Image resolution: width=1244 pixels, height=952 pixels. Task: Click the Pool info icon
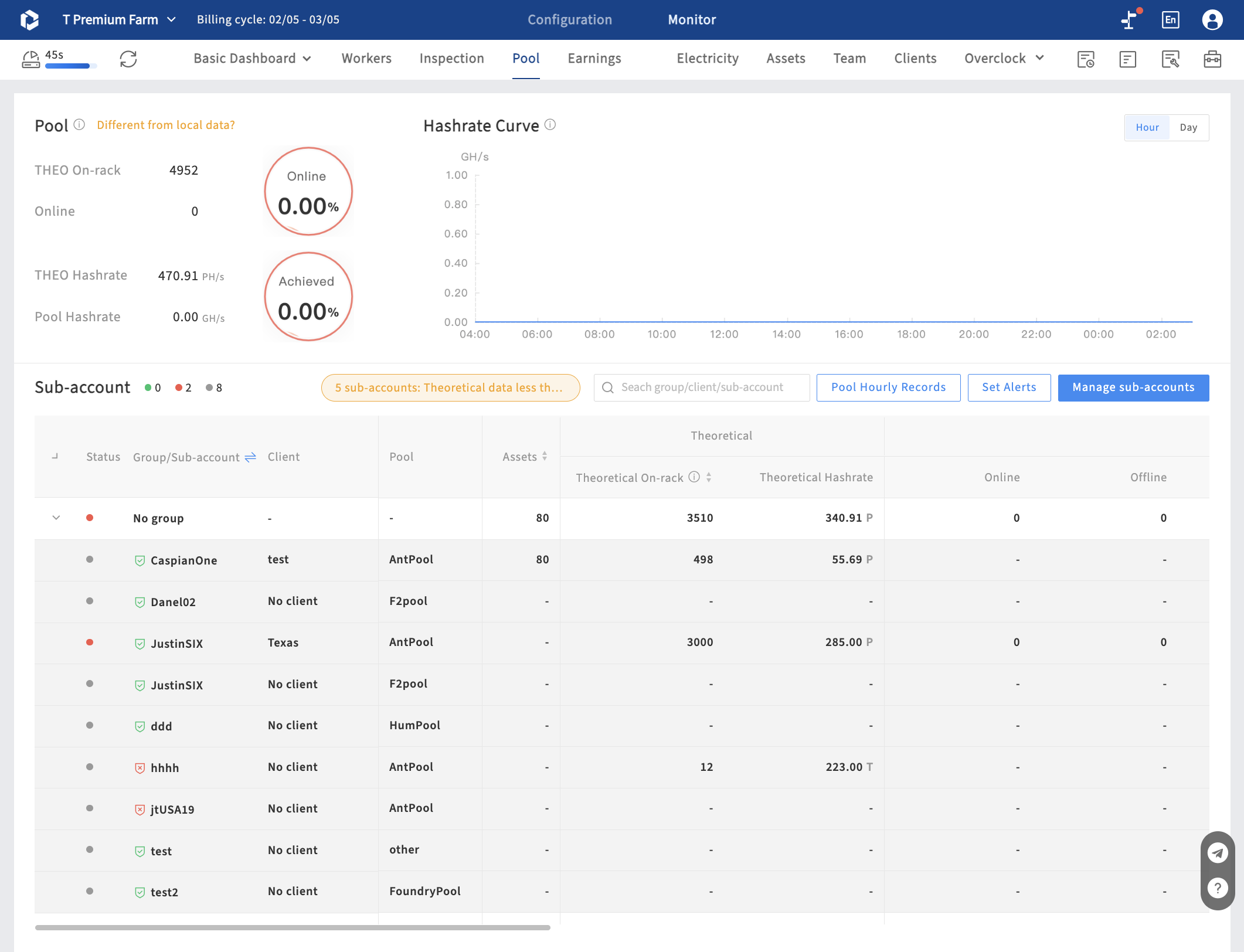(79, 125)
